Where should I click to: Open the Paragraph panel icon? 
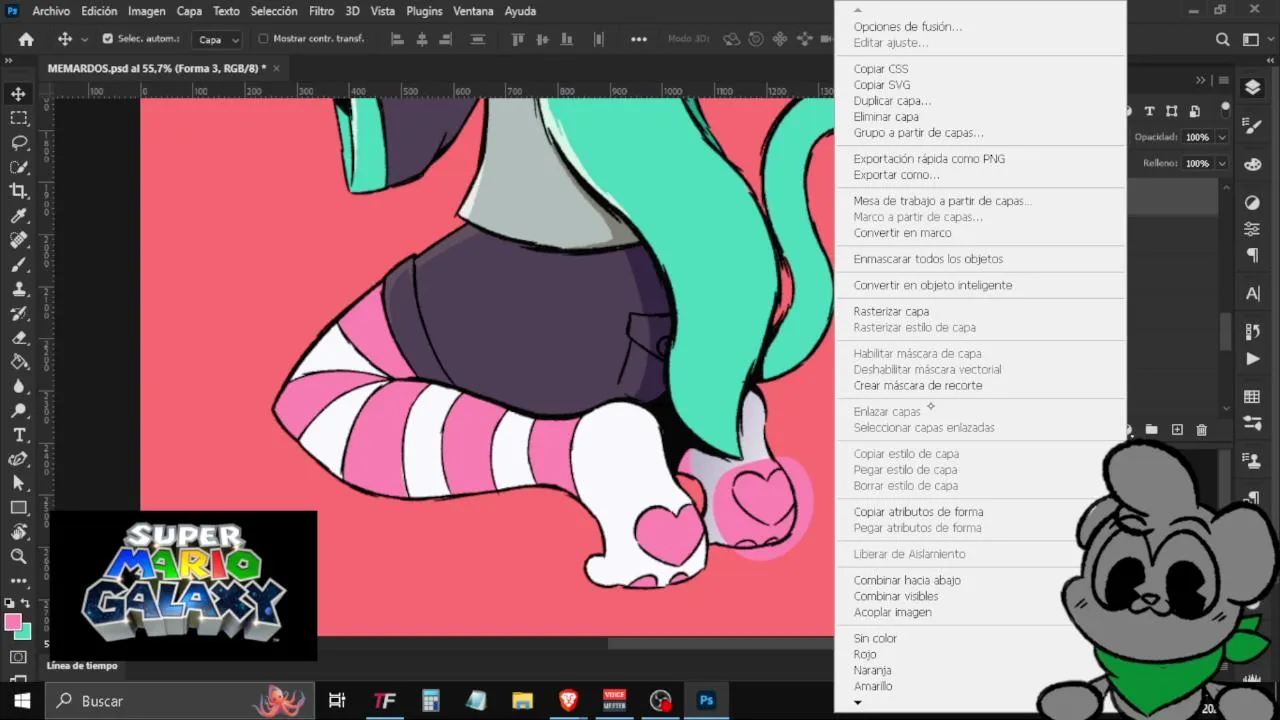pyautogui.click(x=1252, y=256)
